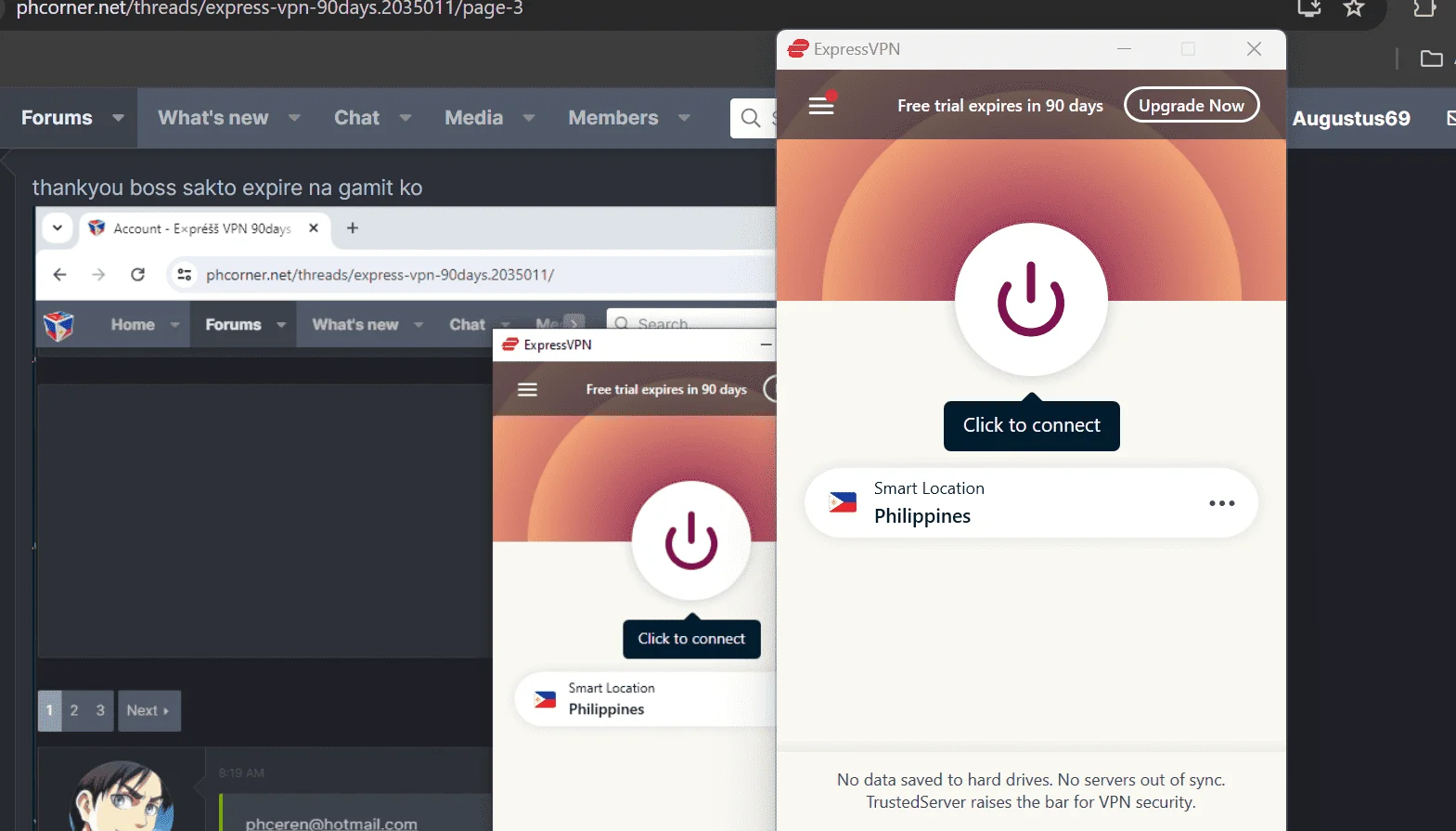Open the hamburger menu in the front ExpressVPN window
This screenshot has height=831, width=1456.
click(821, 106)
